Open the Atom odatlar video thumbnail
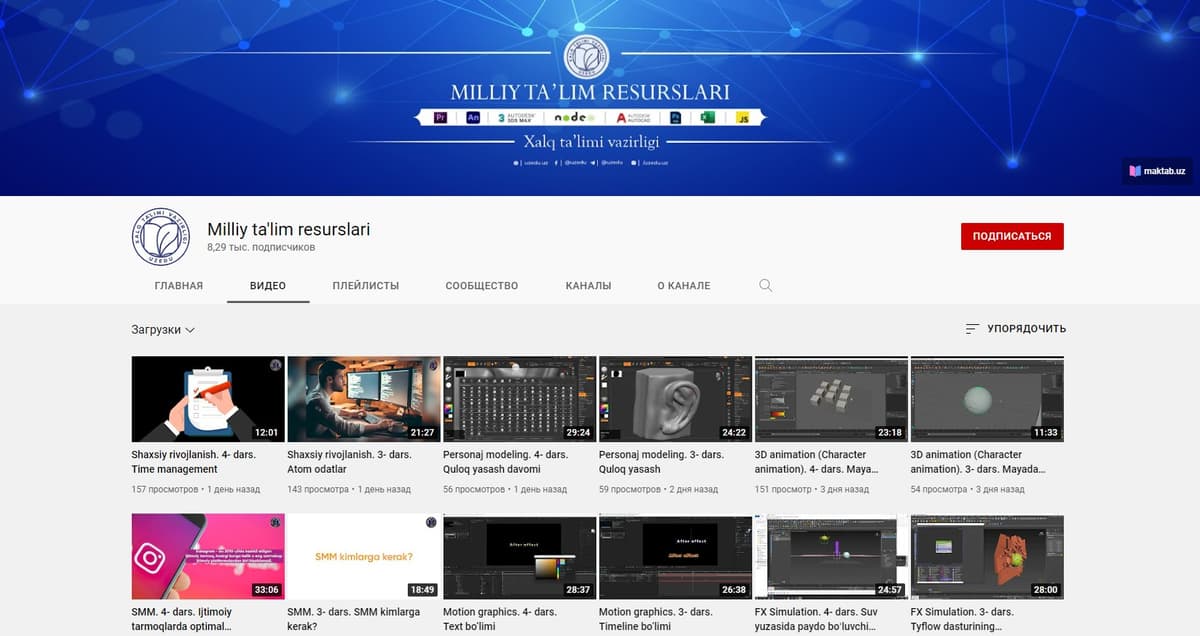Image resolution: width=1200 pixels, height=636 pixels. 364,399
